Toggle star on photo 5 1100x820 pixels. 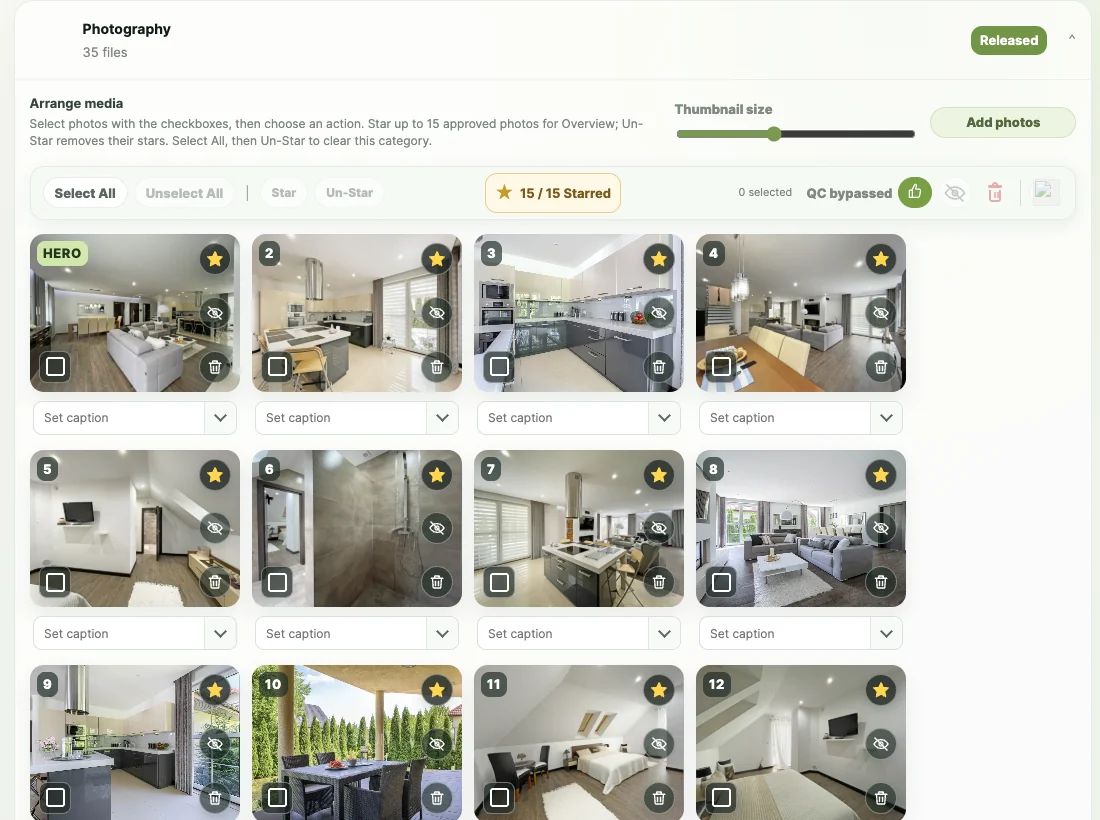pyautogui.click(x=215, y=475)
